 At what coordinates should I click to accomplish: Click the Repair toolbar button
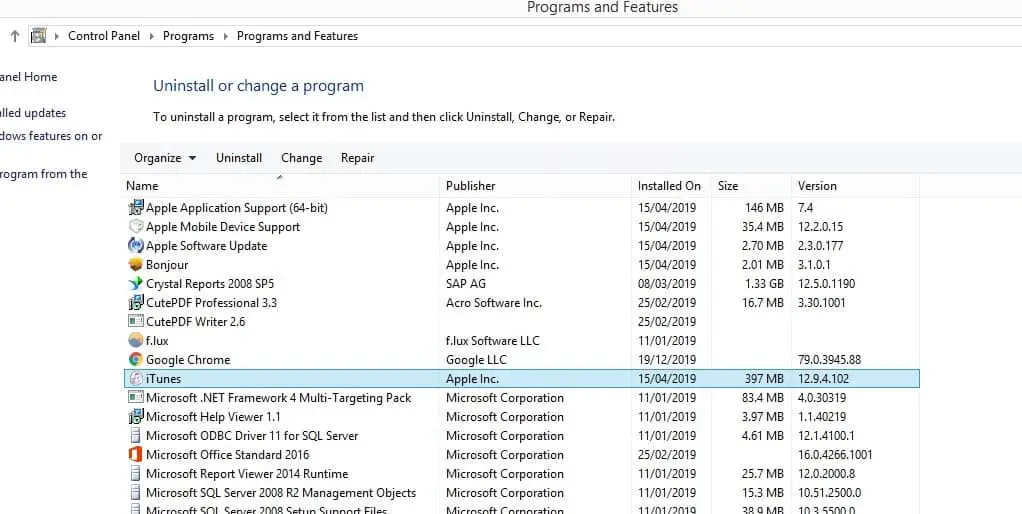coord(358,158)
